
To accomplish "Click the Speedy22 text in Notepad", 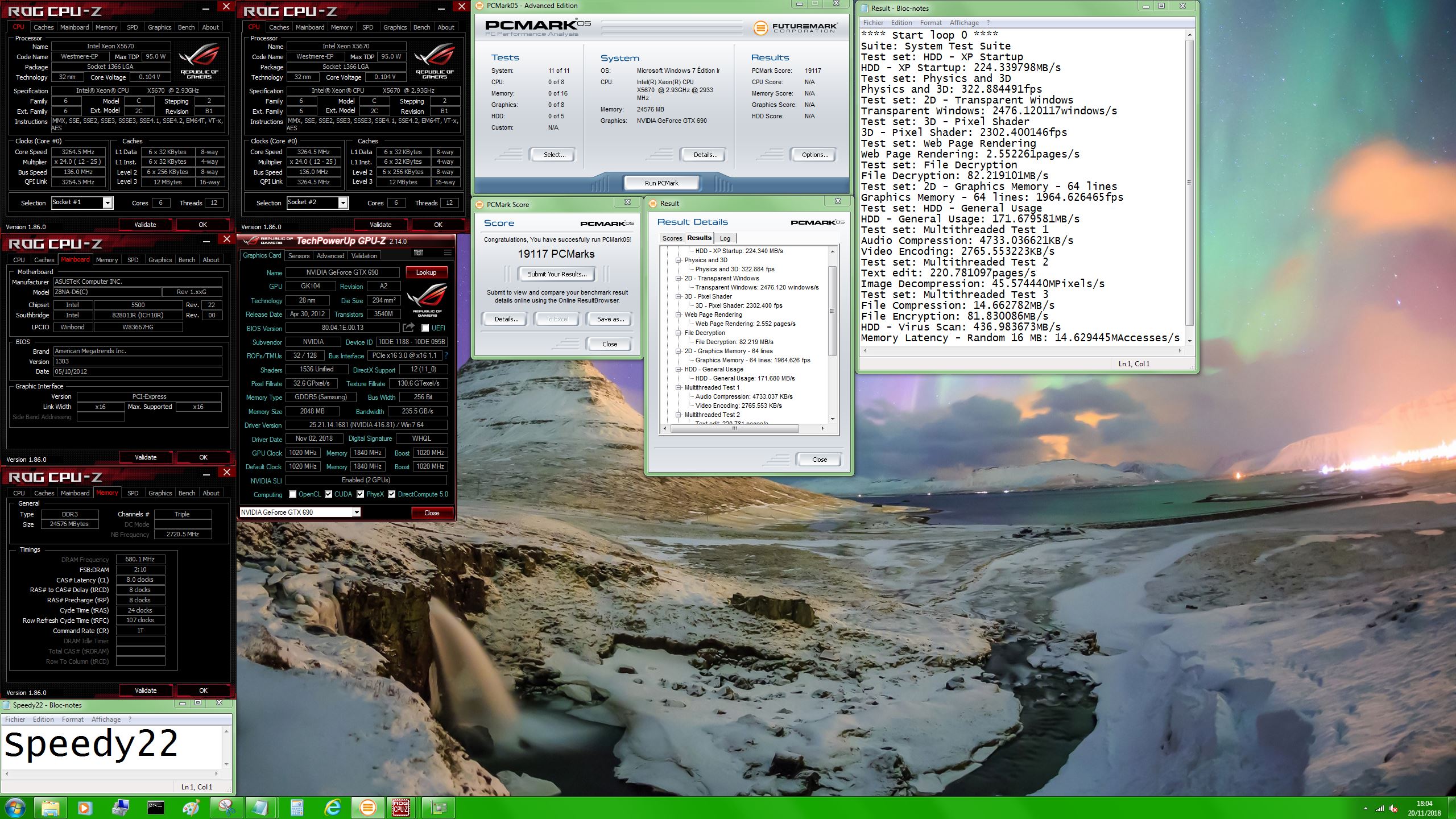I will [x=92, y=744].
